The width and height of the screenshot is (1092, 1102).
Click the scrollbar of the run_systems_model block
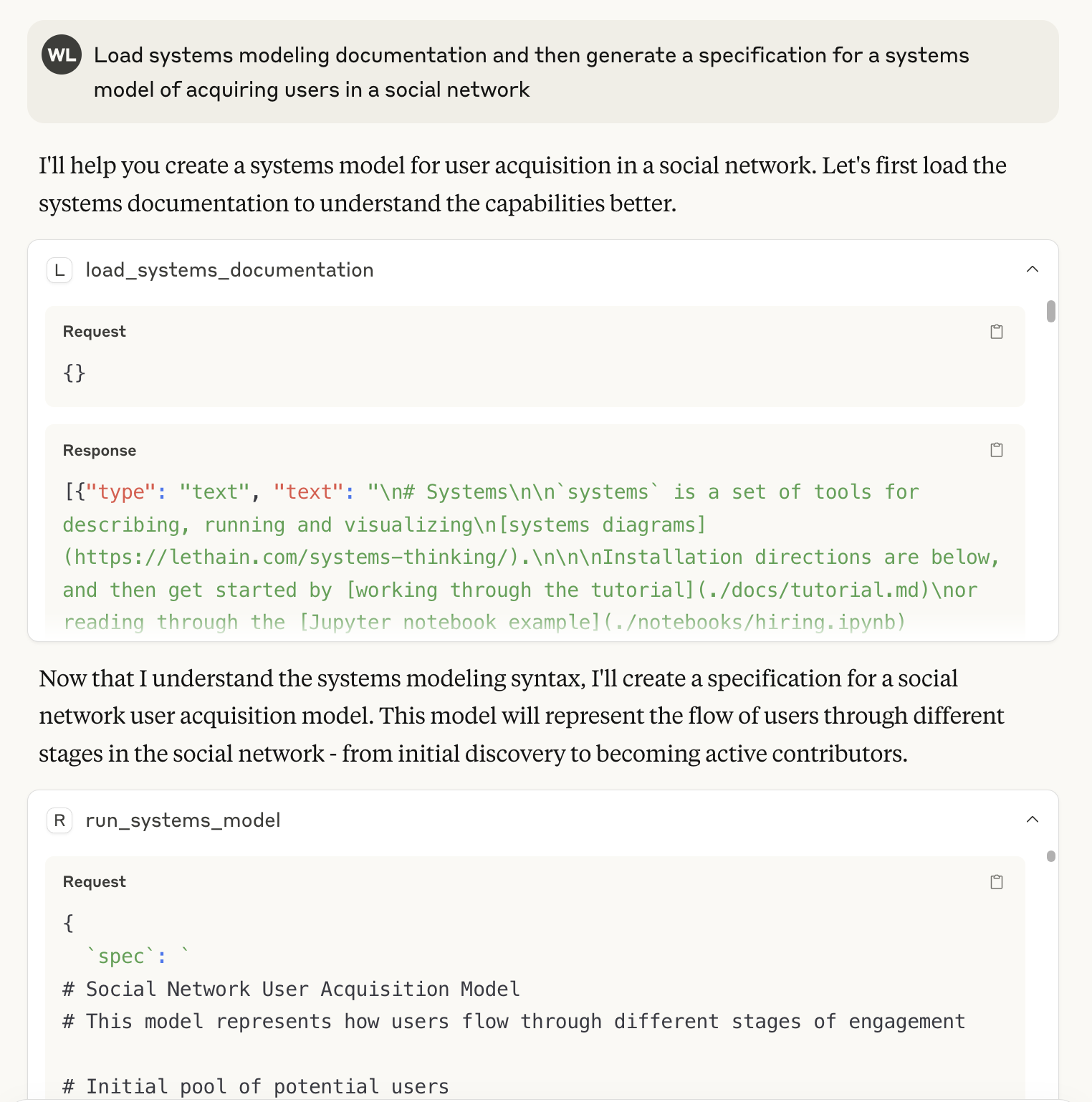point(1050,857)
